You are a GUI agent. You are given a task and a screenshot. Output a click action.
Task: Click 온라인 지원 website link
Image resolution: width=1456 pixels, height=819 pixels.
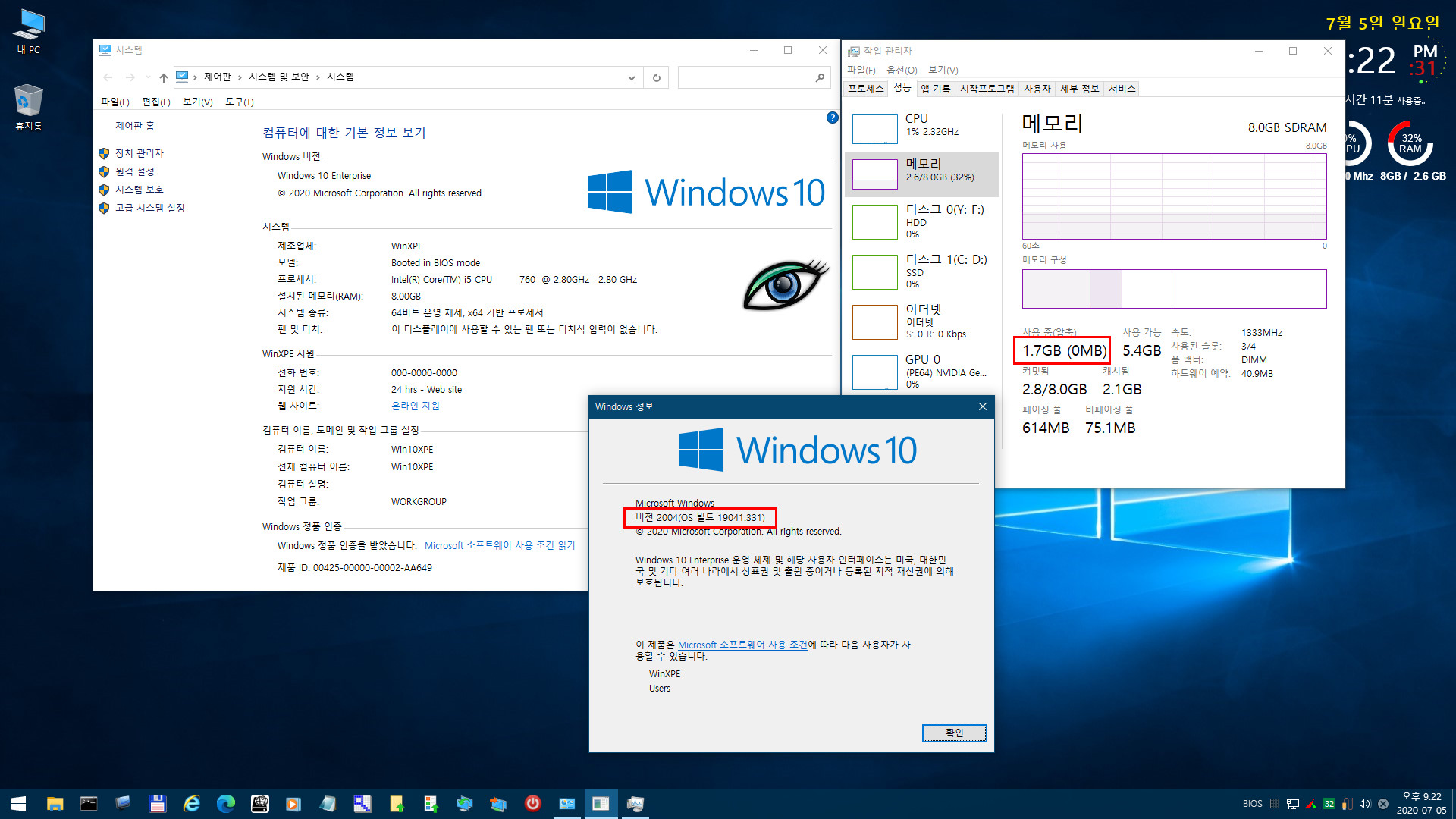click(x=415, y=406)
